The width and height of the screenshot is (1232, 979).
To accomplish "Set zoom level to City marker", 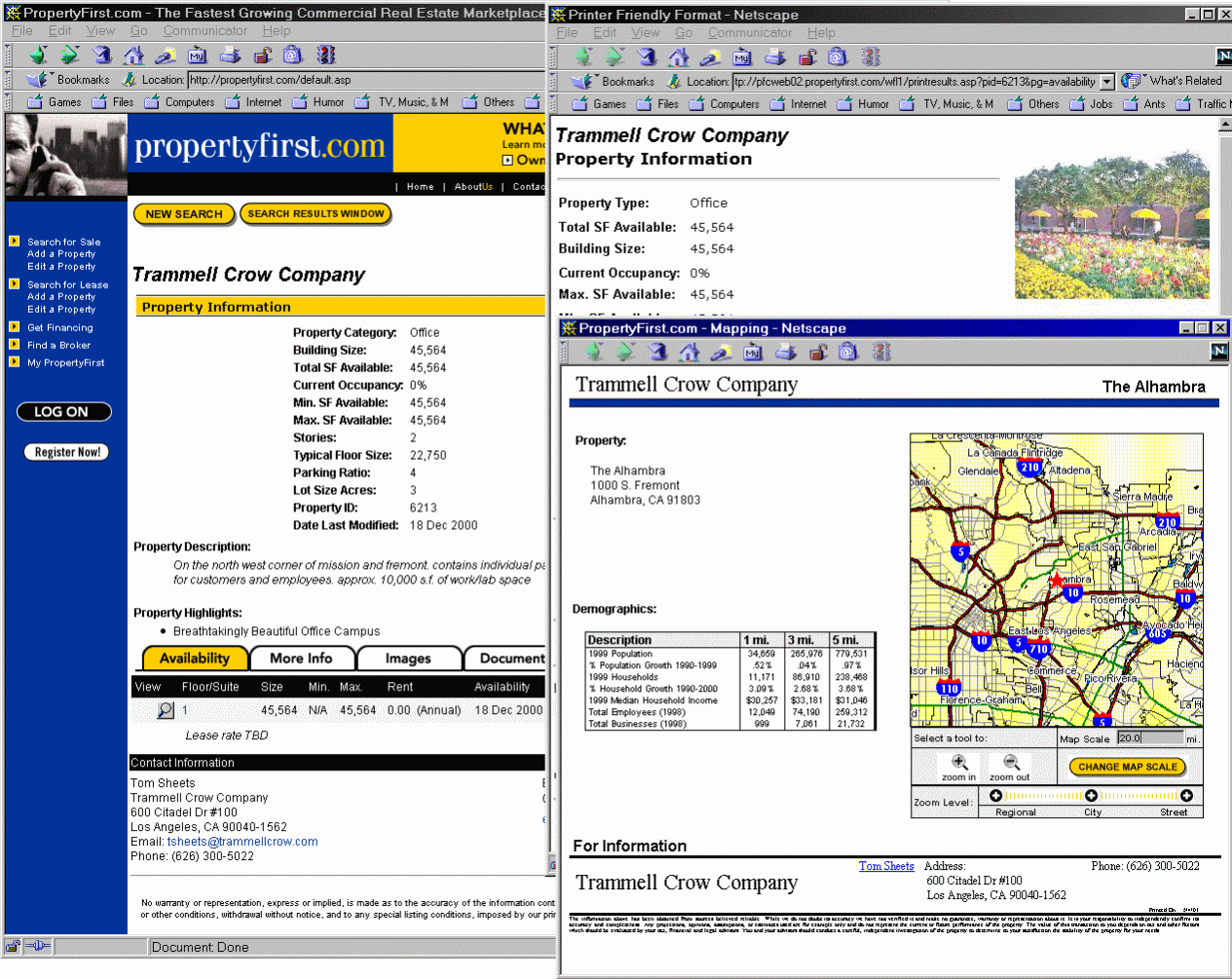I will click(x=1092, y=796).
